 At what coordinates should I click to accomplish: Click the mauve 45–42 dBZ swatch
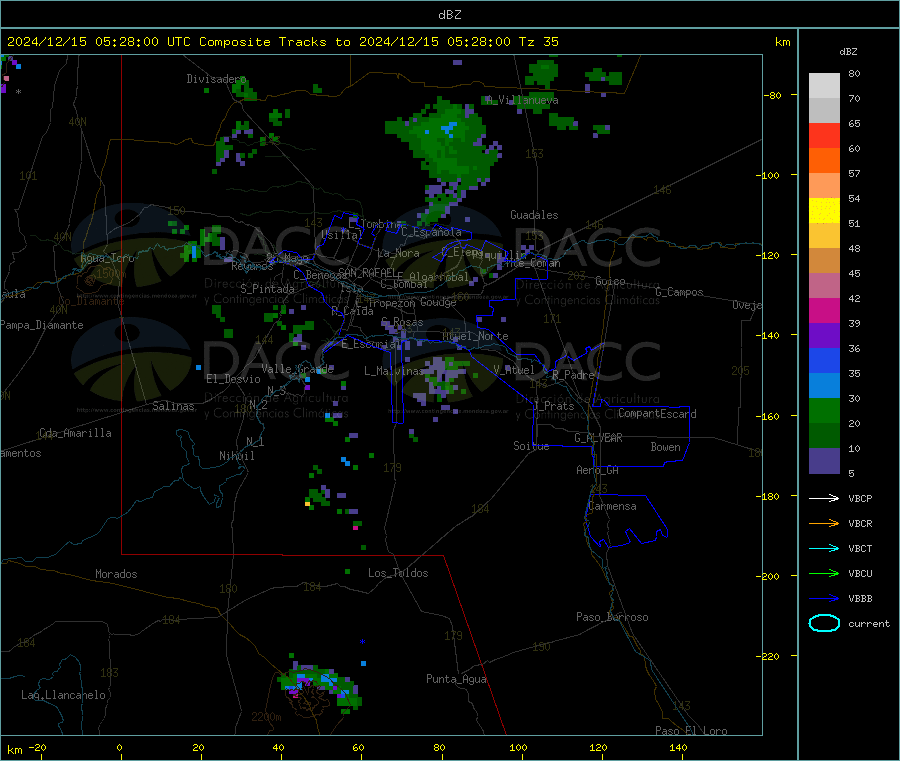pyautogui.click(x=824, y=285)
